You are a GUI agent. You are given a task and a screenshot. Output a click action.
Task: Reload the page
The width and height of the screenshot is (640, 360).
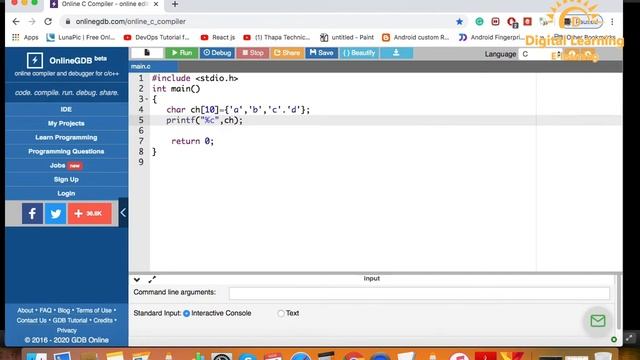48,22
